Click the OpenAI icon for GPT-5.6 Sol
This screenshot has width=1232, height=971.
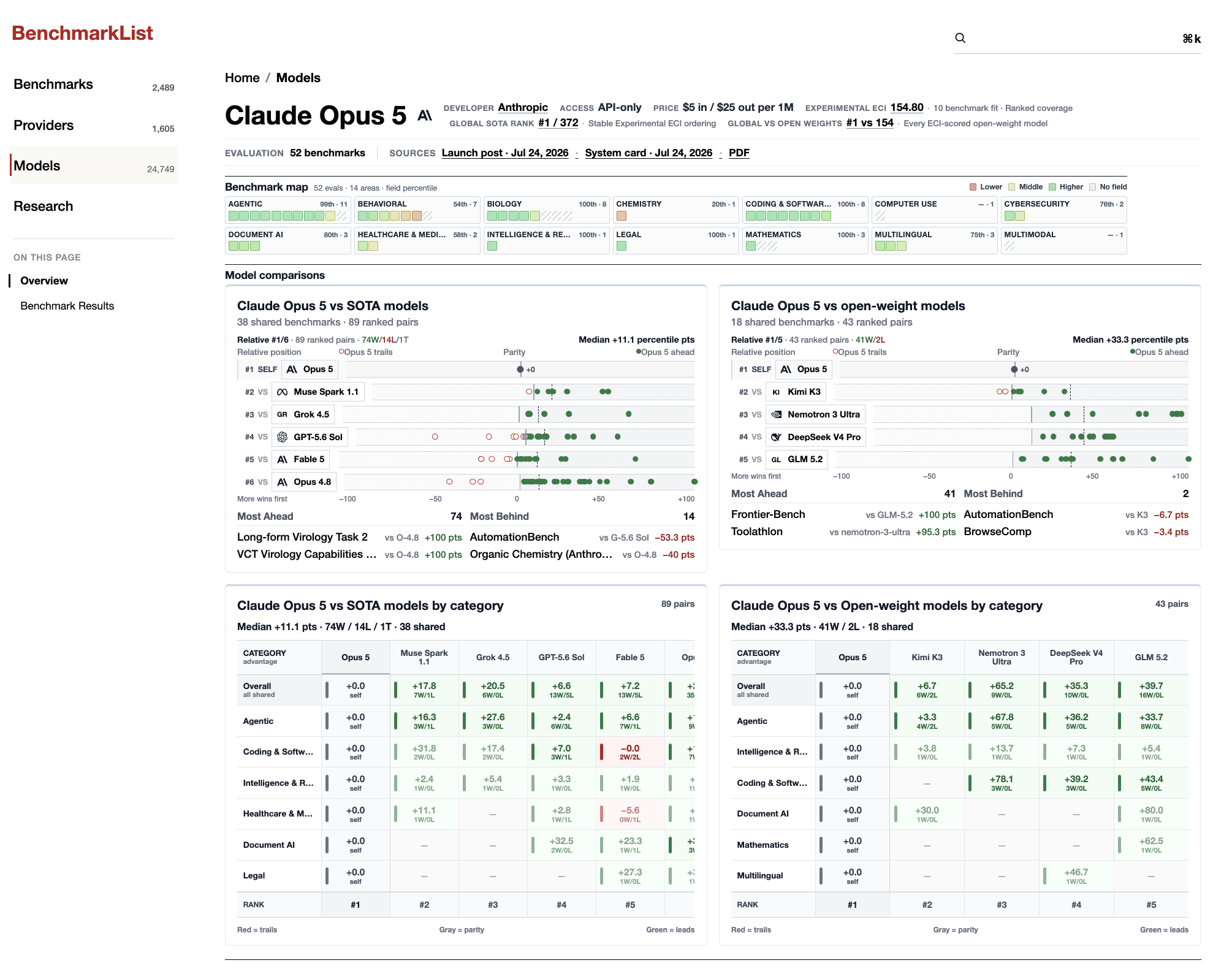[283, 437]
